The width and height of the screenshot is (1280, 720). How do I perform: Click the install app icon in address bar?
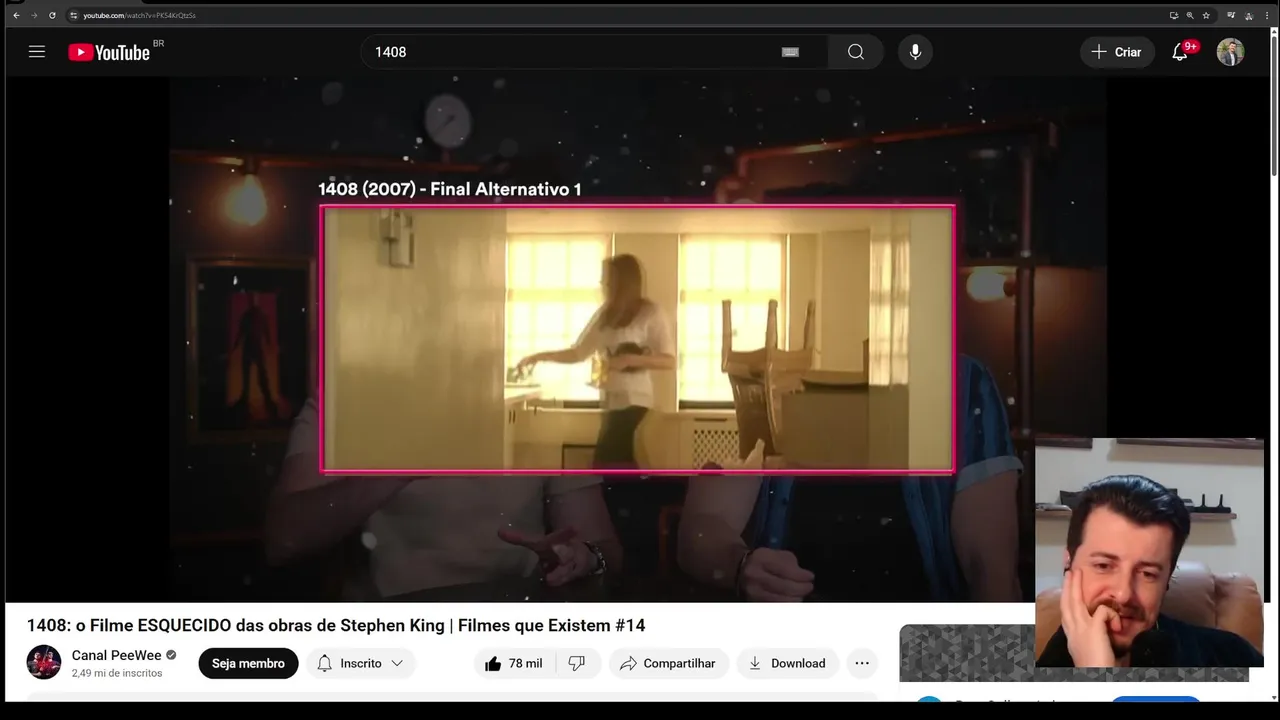pyautogui.click(x=1173, y=15)
